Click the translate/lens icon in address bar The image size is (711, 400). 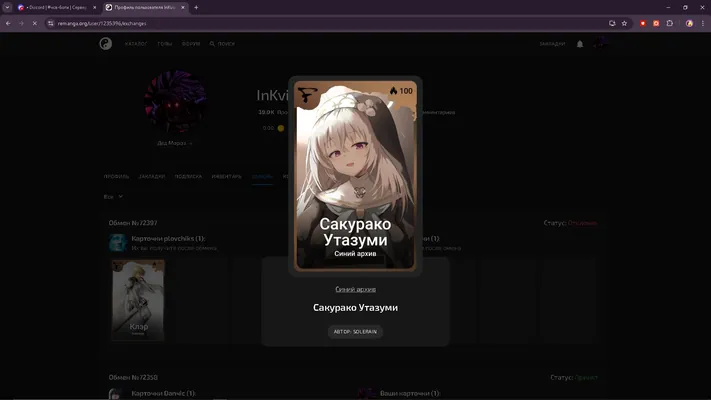pos(612,23)
